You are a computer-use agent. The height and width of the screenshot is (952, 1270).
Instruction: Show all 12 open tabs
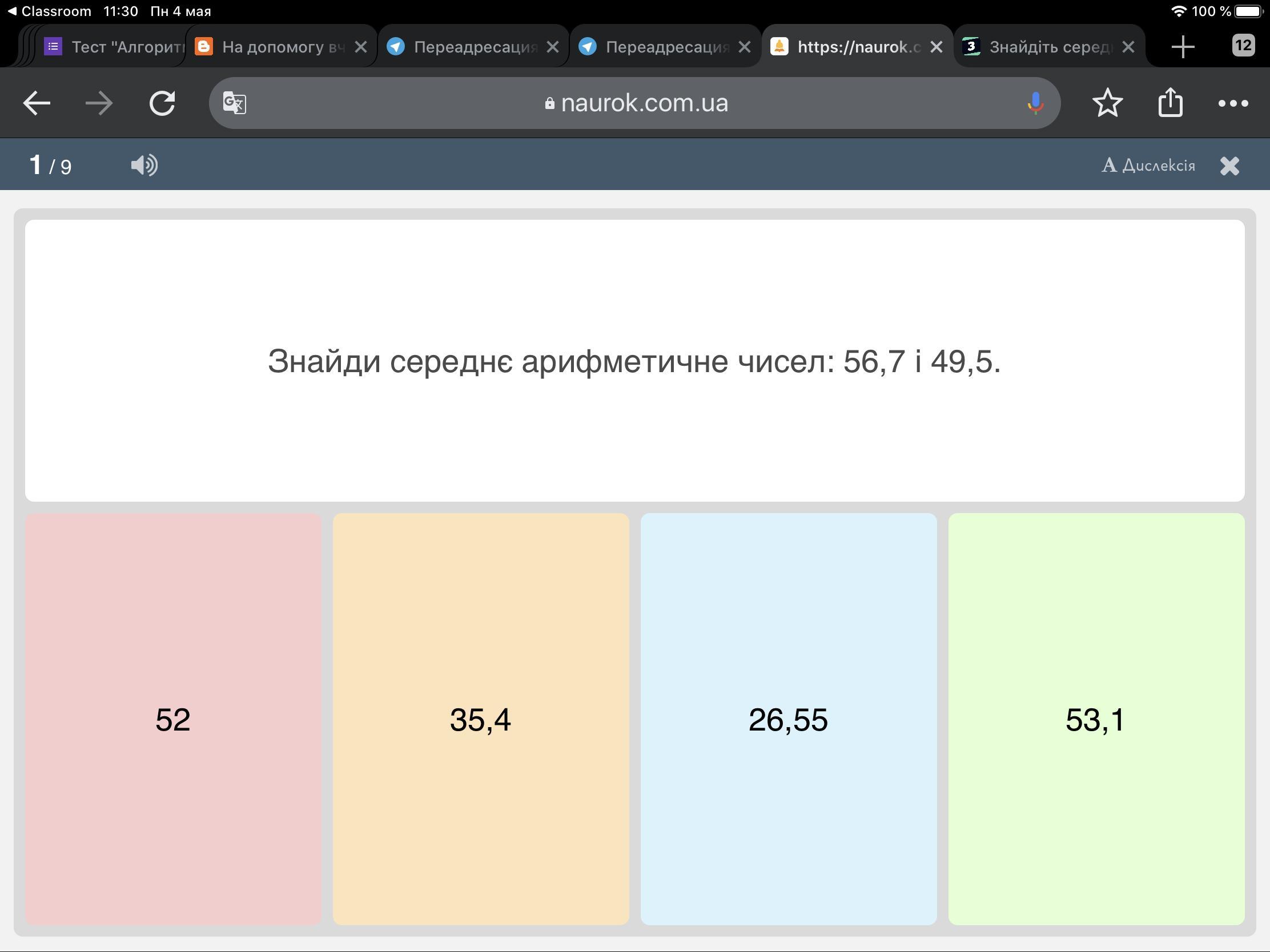tap(1243, 45)
